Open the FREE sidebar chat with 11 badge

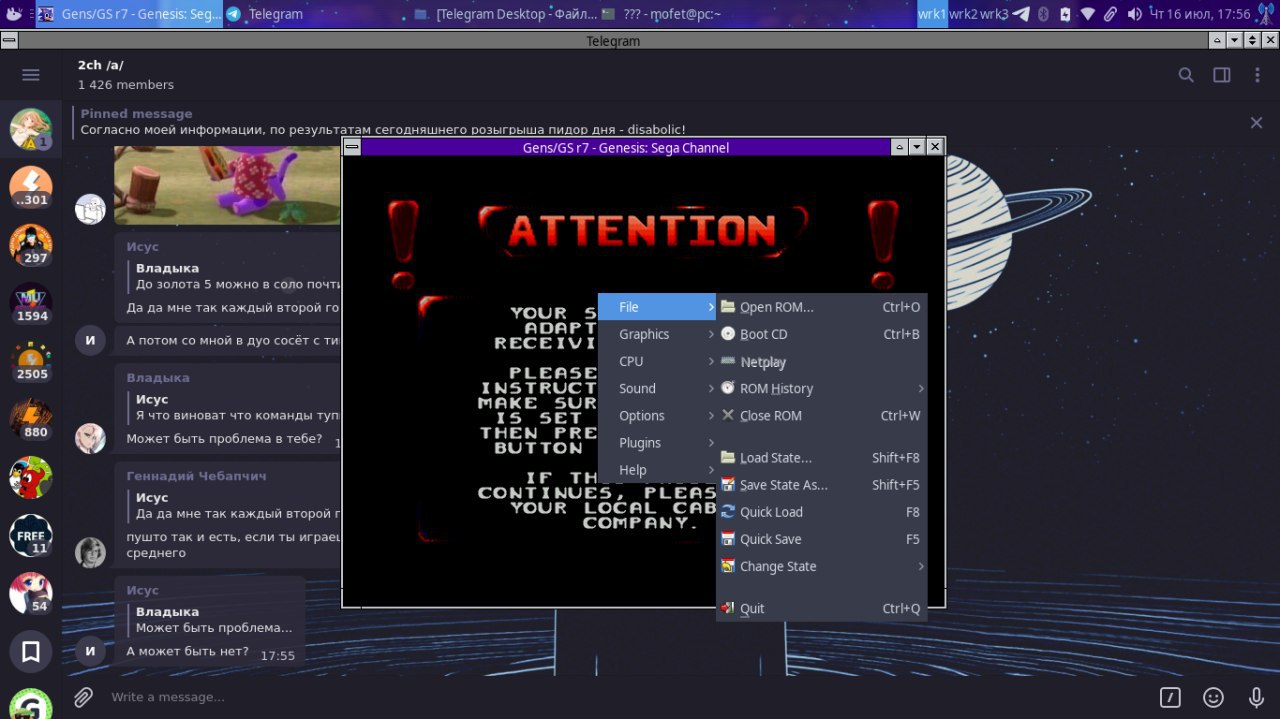tap(31, 536)
